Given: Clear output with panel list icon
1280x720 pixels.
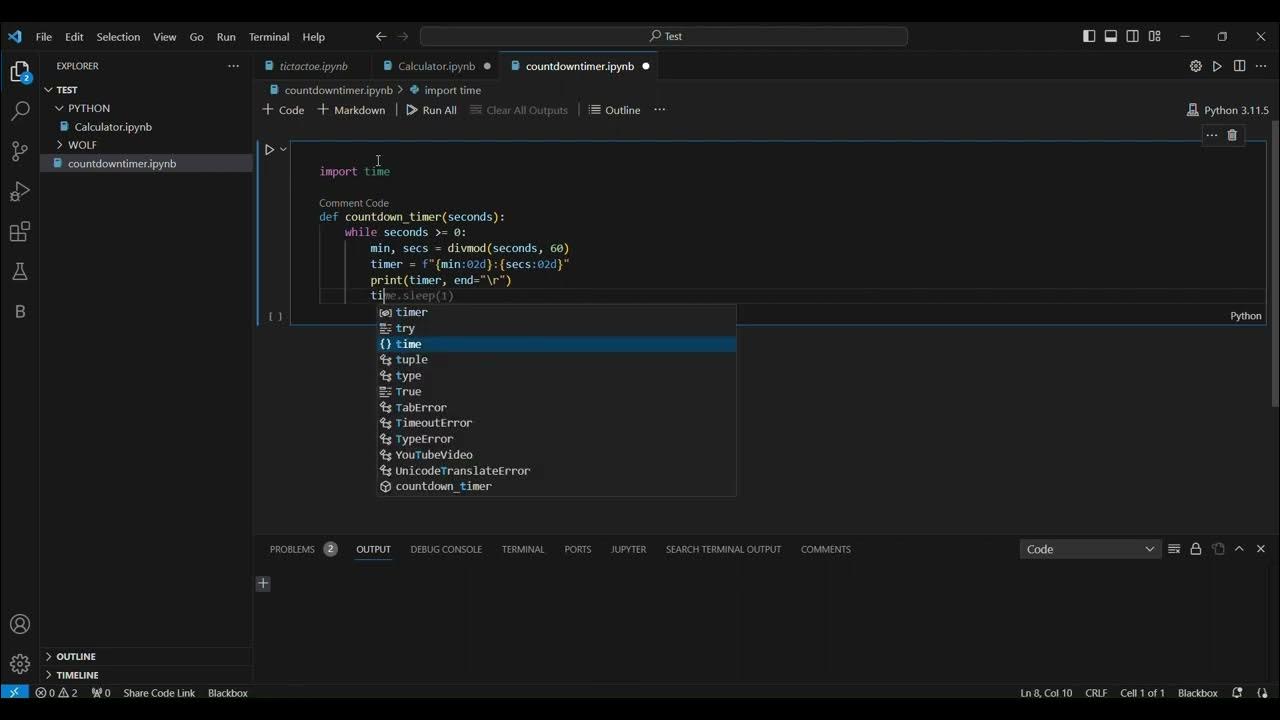Looking at the screenshot, I should 1174,549.
